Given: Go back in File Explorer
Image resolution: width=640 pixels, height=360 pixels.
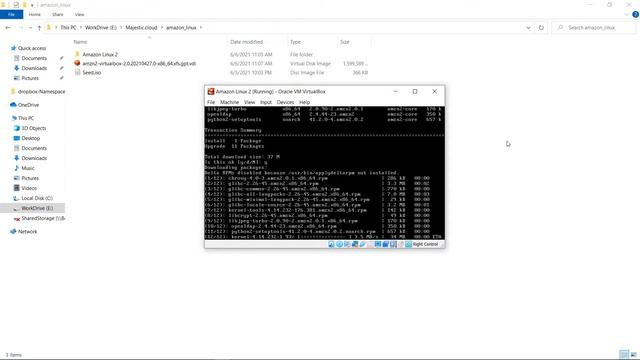Looking at the screenshot, I should 8,27.
